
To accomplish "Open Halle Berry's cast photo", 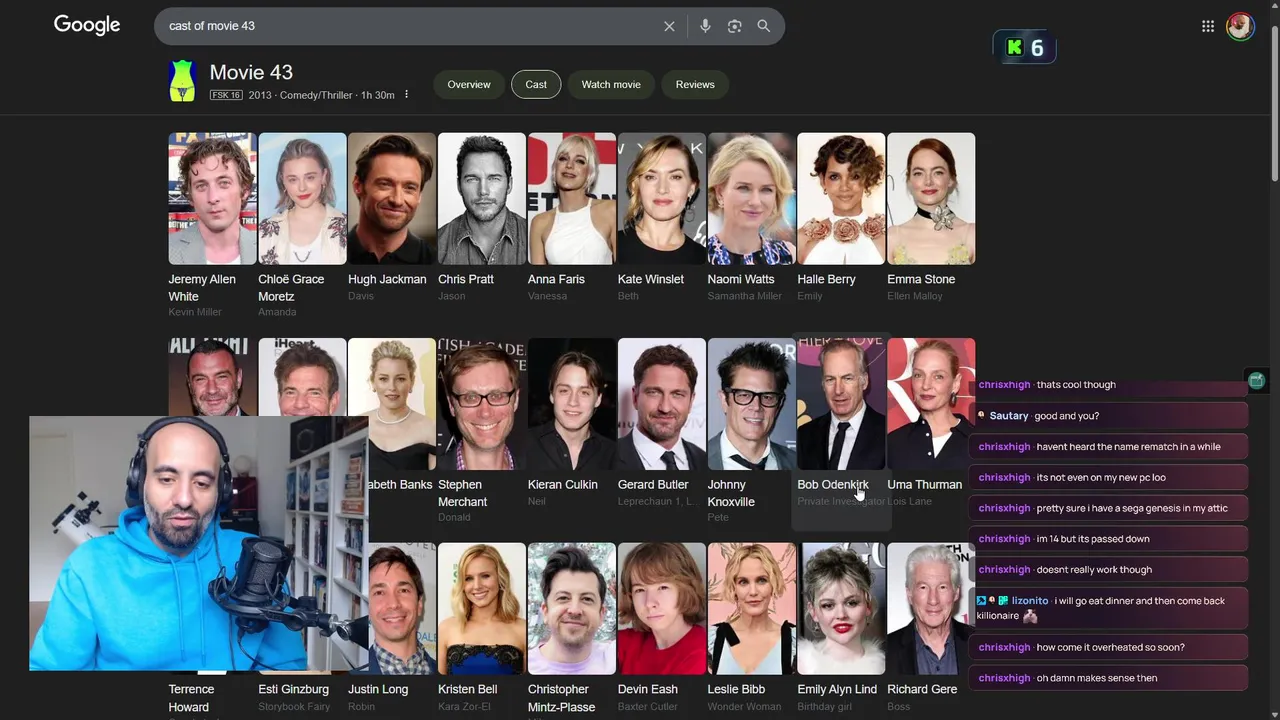I will click(841, 199).
